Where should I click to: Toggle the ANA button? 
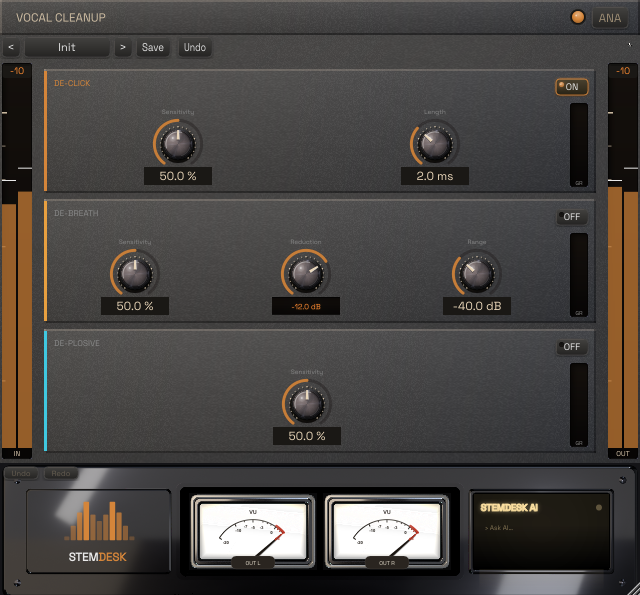point(610,18)
